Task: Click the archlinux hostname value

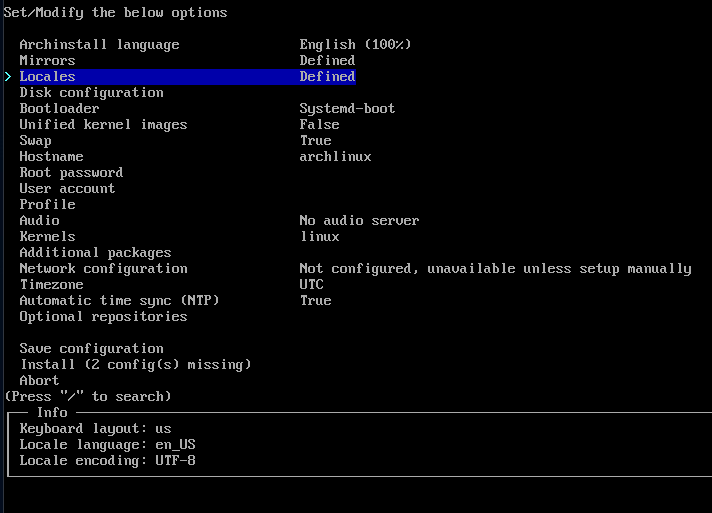Action: [x=335, y=157]
